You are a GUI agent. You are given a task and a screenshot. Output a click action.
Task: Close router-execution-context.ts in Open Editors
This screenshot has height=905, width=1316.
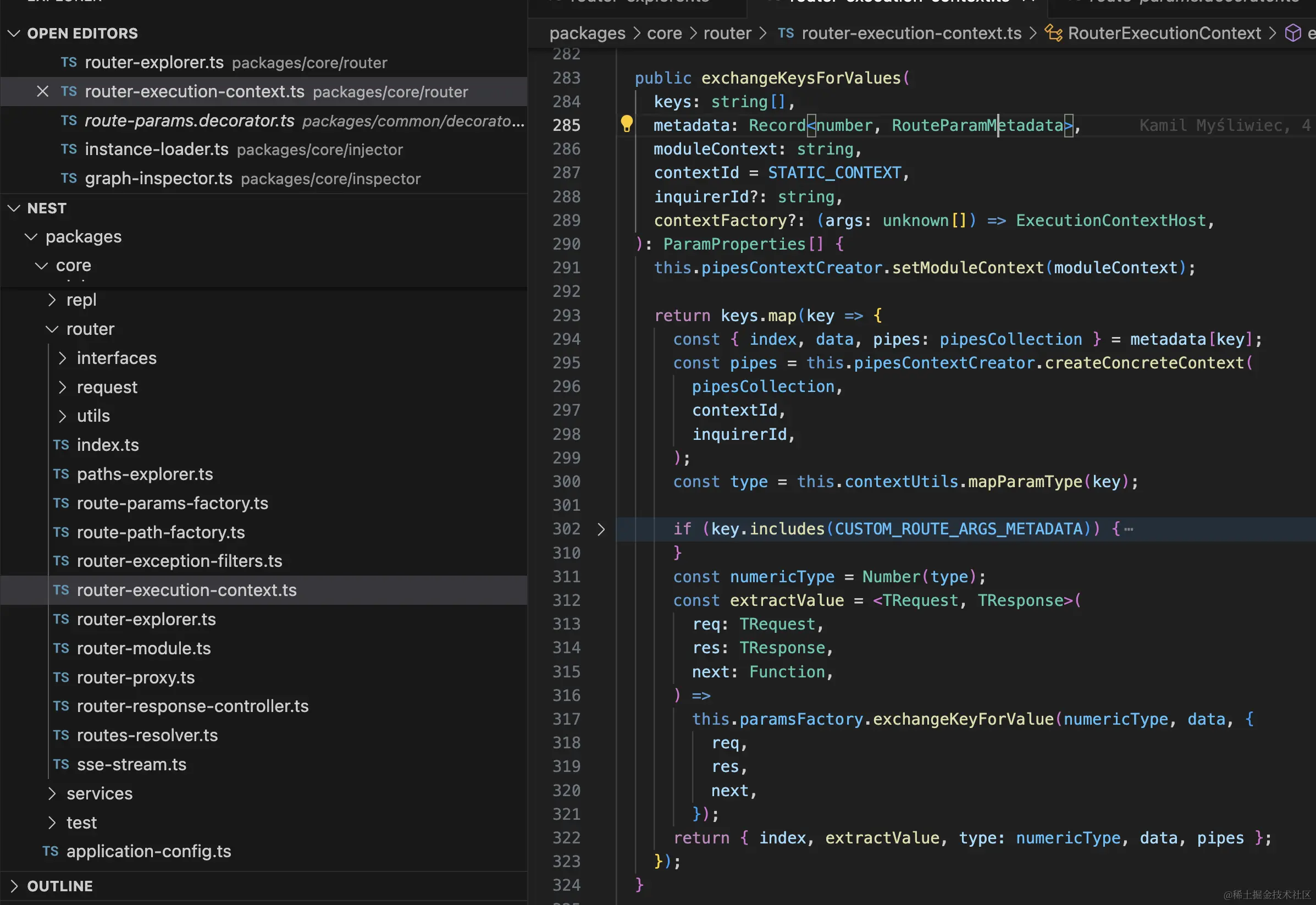click(x=42, y=91)
